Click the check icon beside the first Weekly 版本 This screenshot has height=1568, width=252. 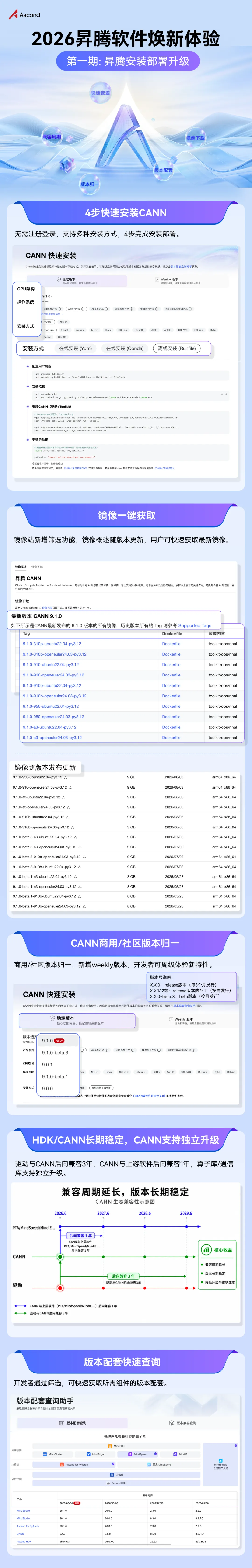click(x=157, y=279)
